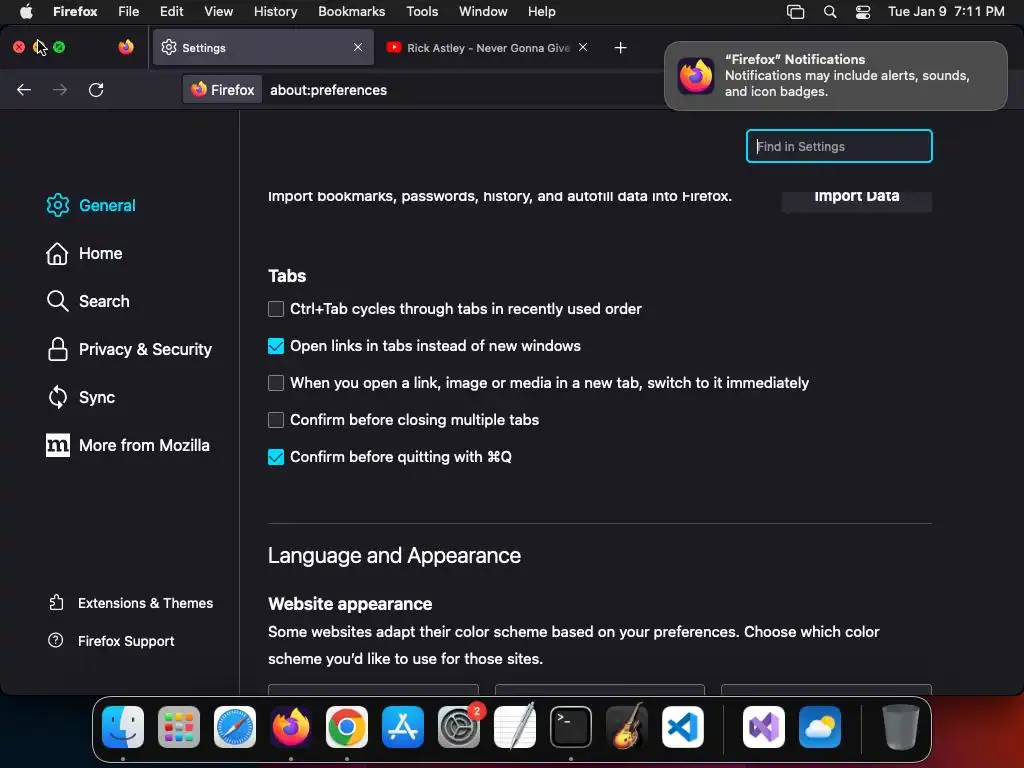The width and height of the screenshot is (1024, 768).
Task: Open Home settings category
Action: [84, 253]
